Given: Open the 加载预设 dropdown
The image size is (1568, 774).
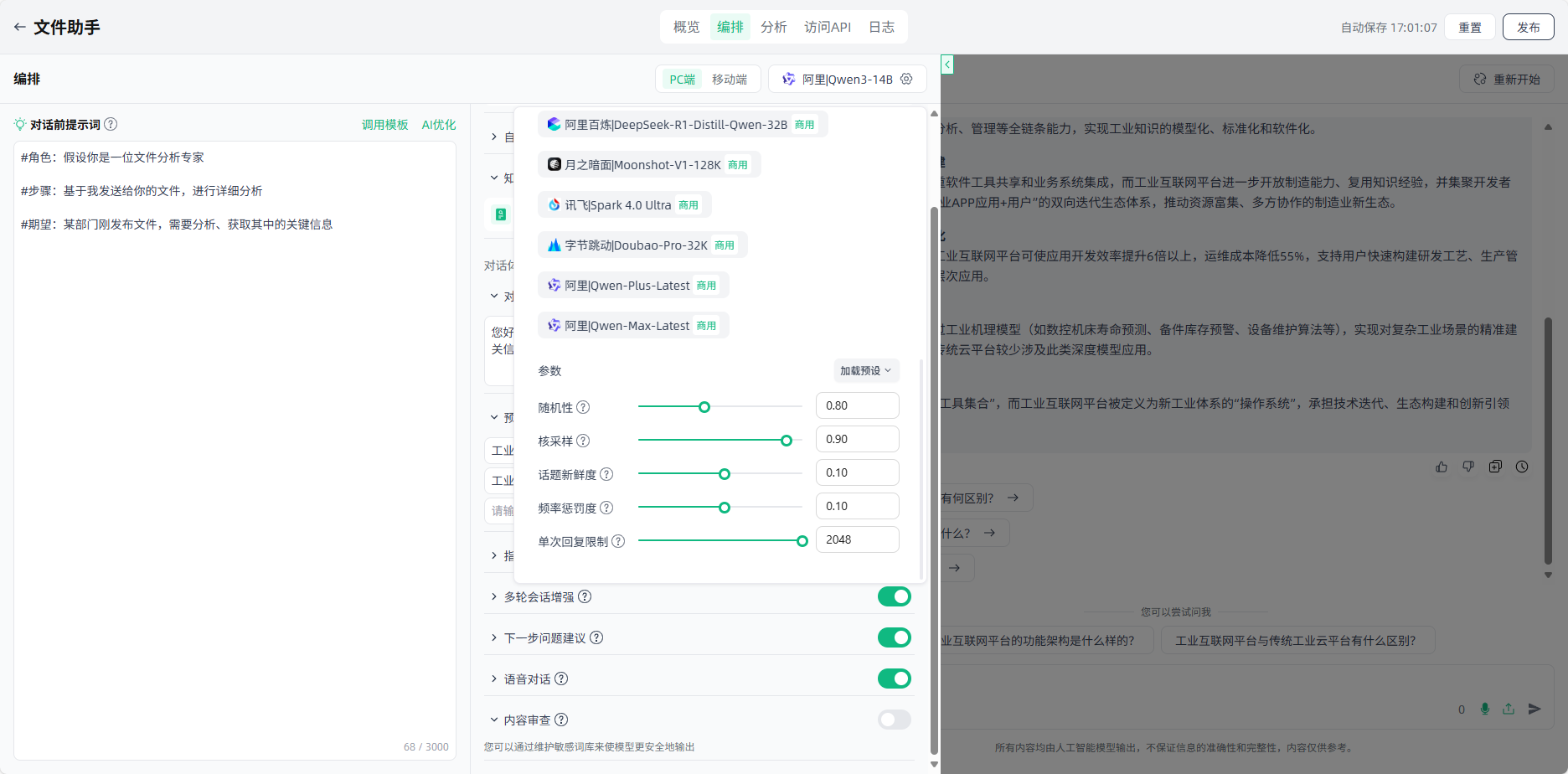Looking at the screenshot, I should coord(866,370).
